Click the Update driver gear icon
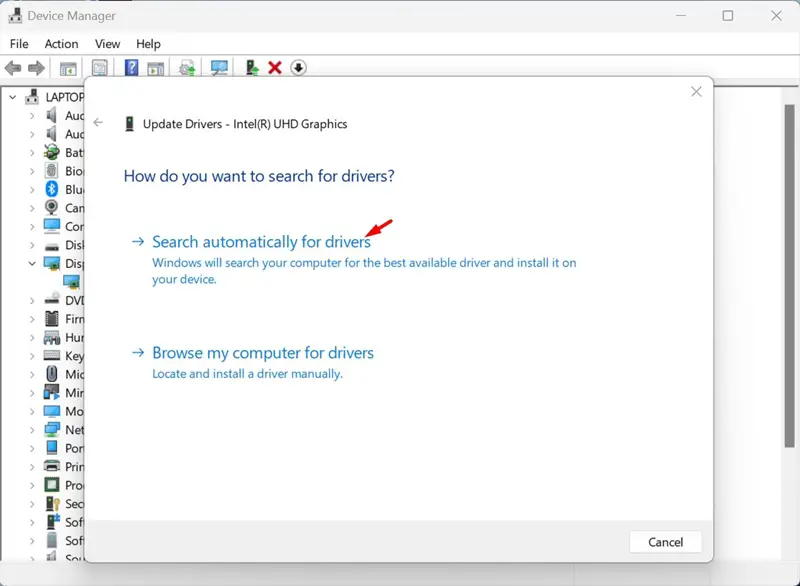The height and width of the screenshot is (586, 800). (x=187, y=68)
